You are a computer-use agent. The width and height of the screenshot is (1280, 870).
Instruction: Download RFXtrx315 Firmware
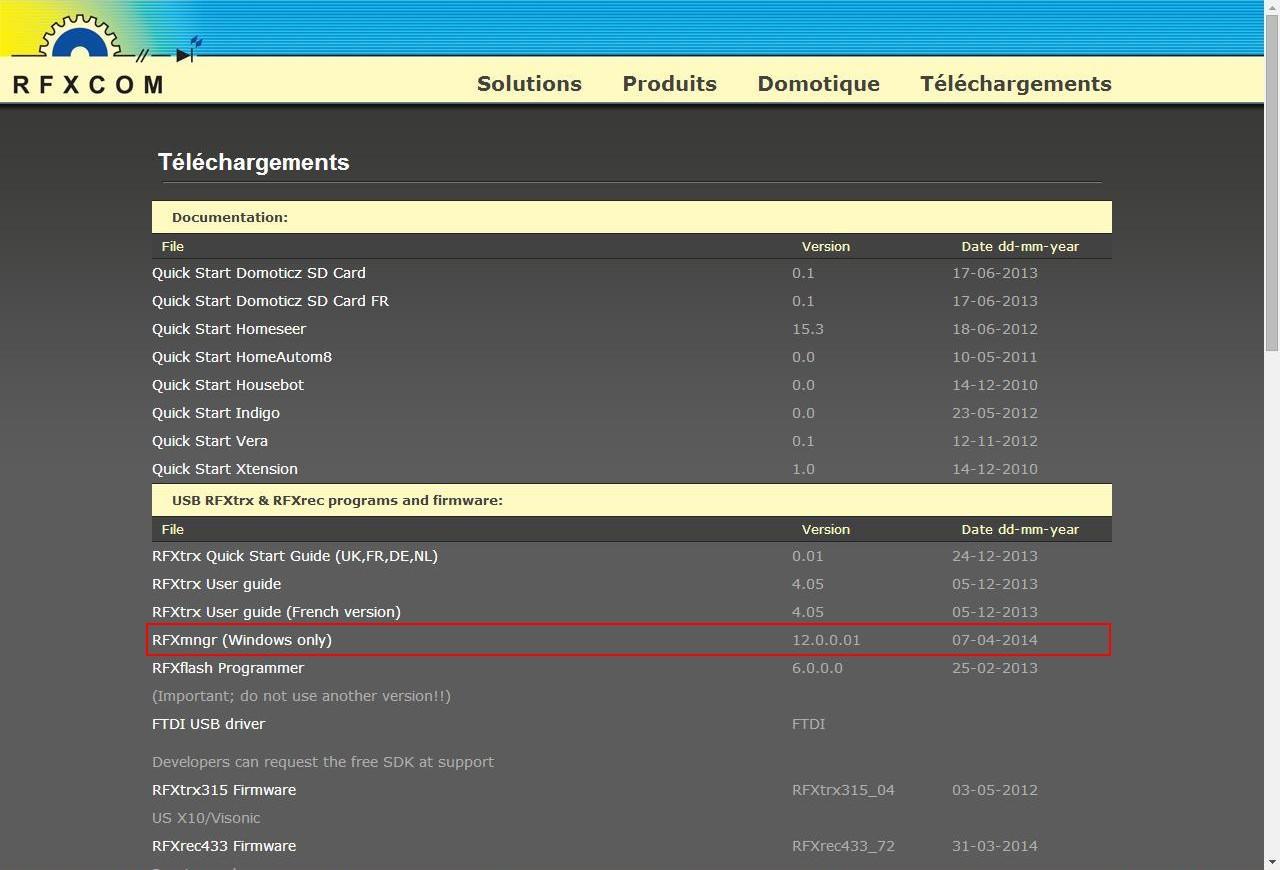(224, 790)
